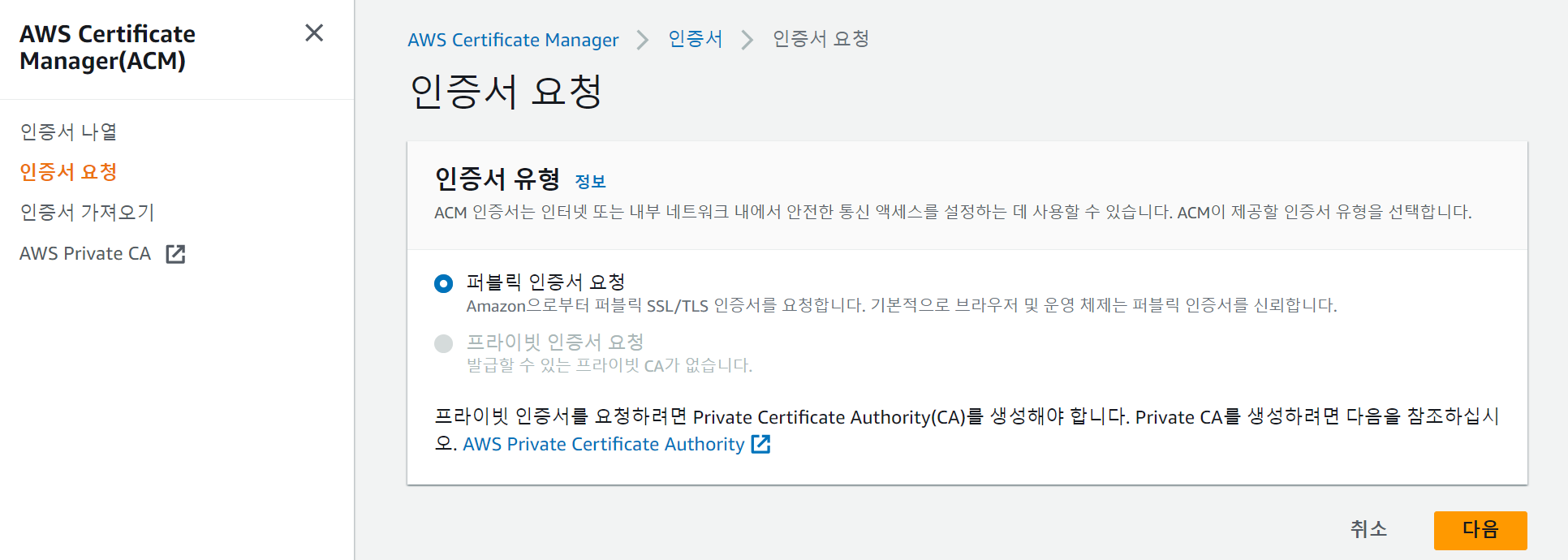The height and width of the screenshot is (560, 1568).
Task: Open 정보 info link for 인증서 유형
Action: (x=590, y=182)
